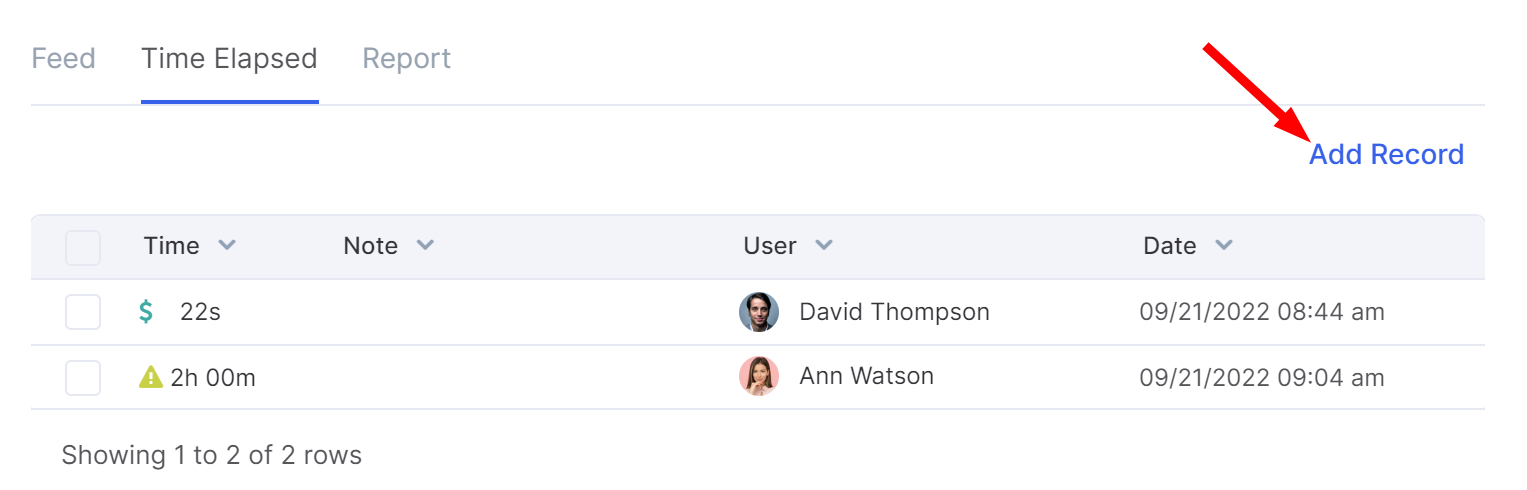Switch to the Feed tab
Viewport: 1527px width, 490px height.
click(x=63, y=59)
